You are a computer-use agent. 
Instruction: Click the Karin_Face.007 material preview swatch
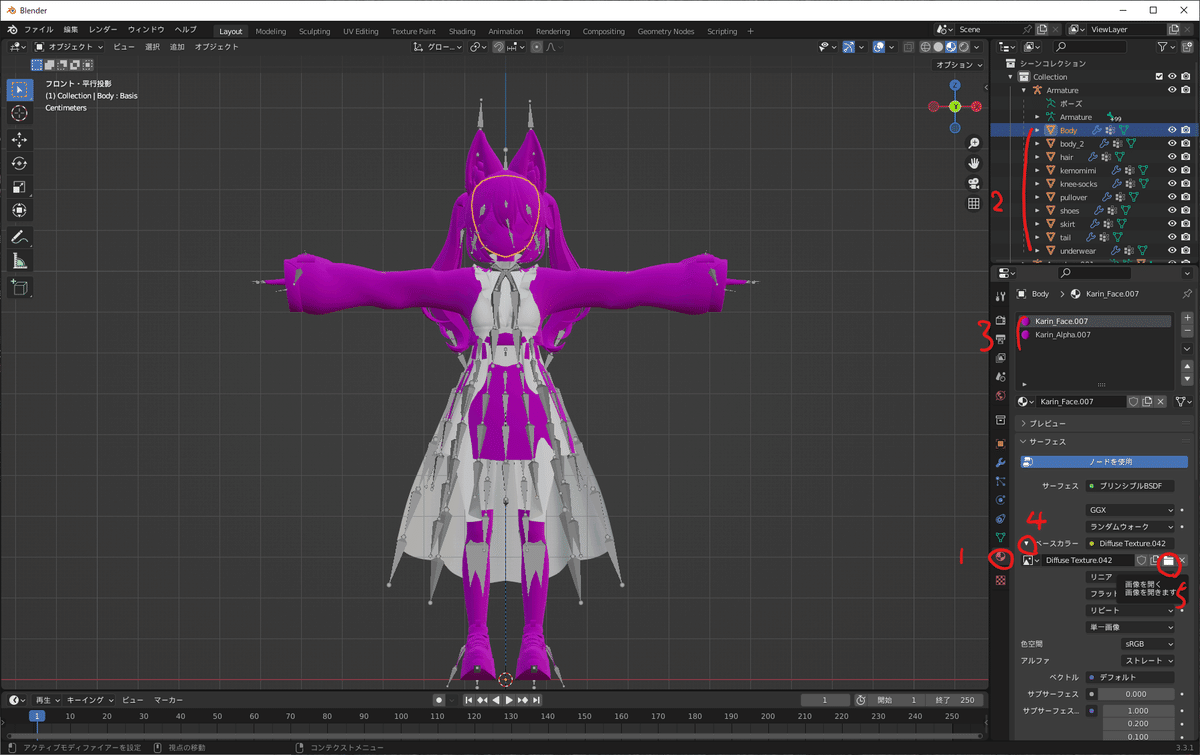[x=1024, y=321]
